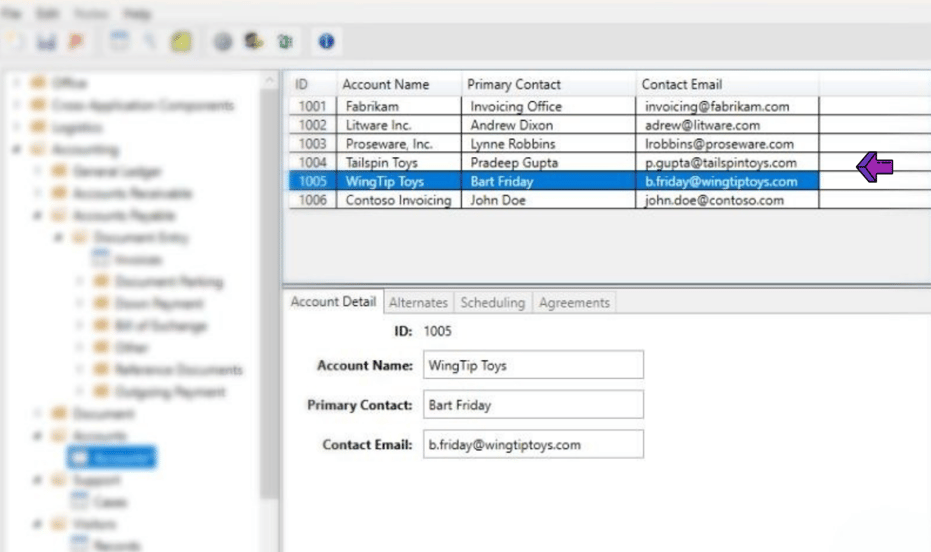Open the Edit menu

click(48, 13)
